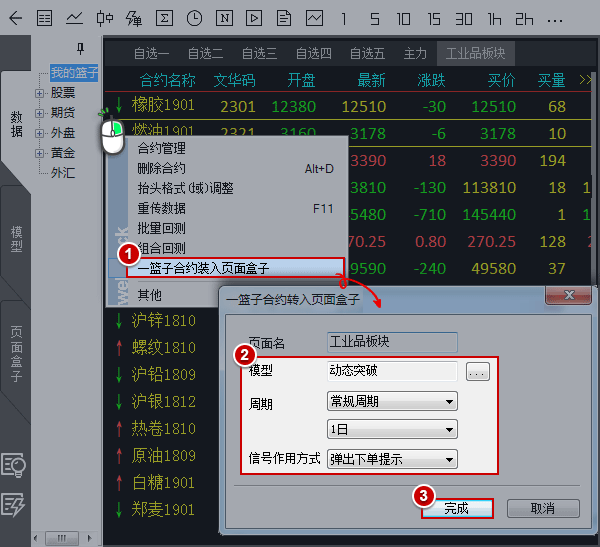The width and height of the screenshot is (600, 547).
Task: Select the candlestick chart icon
Action: (105, 18)
